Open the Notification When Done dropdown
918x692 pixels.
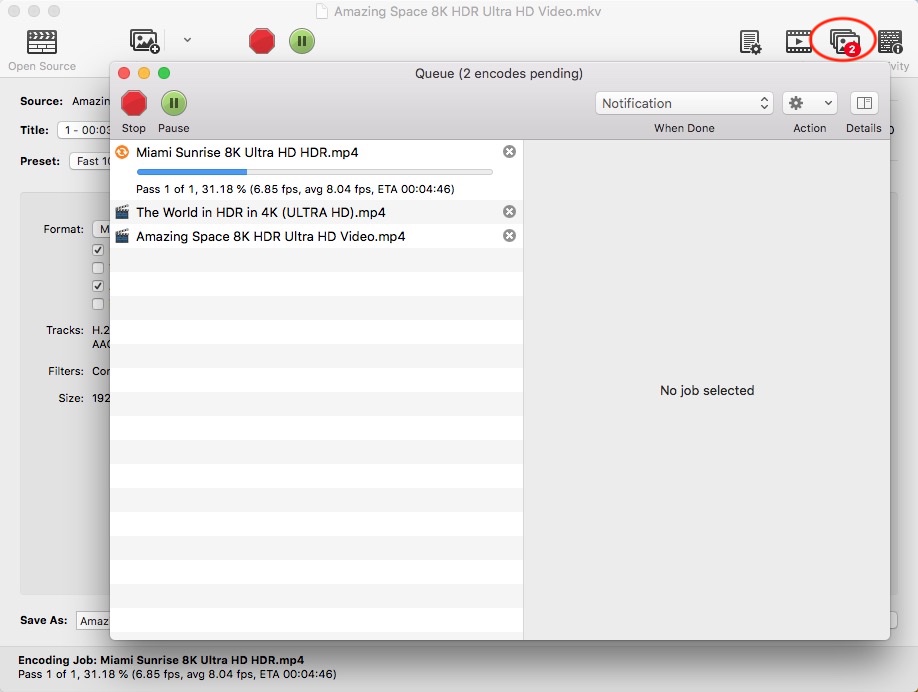click(x=684, y=103)
